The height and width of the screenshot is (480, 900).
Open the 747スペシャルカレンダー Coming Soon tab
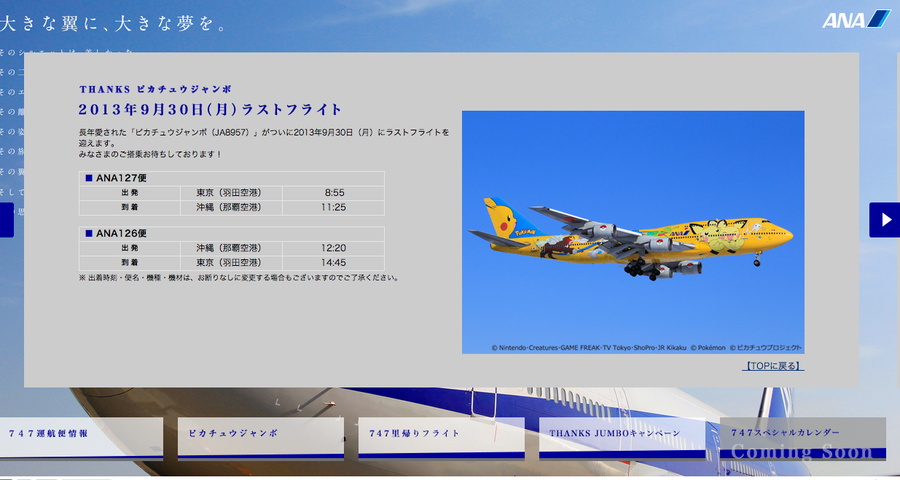tap(802, 439)
